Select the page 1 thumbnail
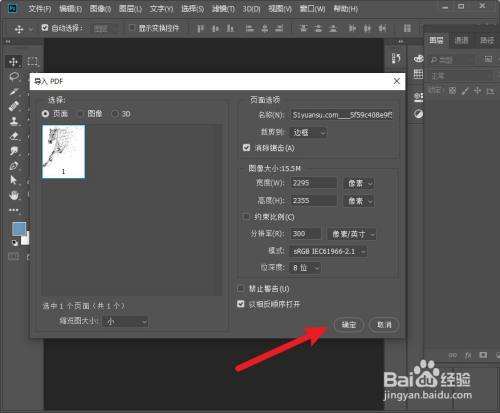Viewport: 500px width, 413px height. click(64, 152)
